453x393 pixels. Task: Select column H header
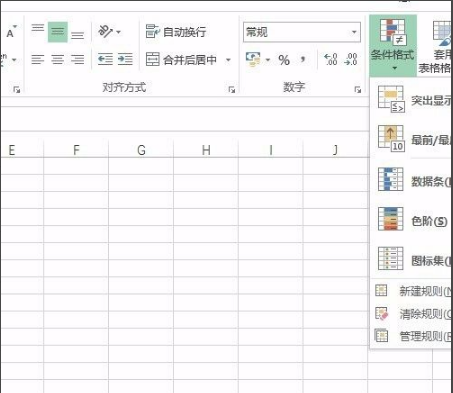(206, 150)
